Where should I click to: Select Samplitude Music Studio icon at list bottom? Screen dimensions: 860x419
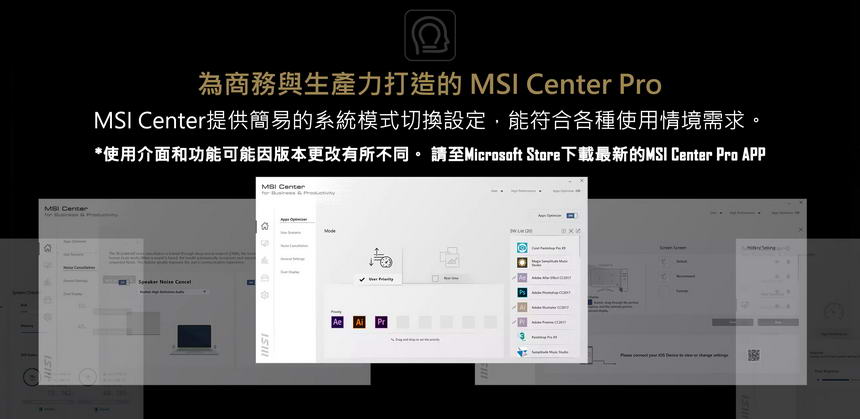tap(522, 352)
